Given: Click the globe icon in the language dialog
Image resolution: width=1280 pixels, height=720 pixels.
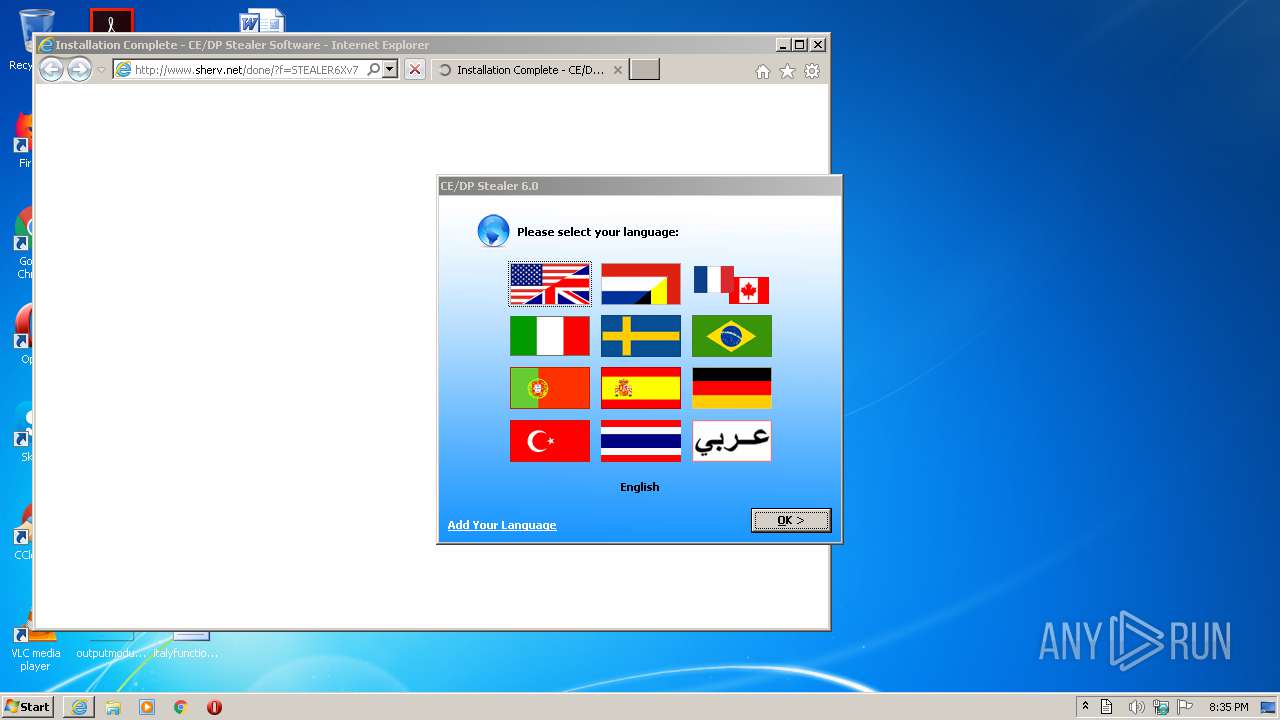Looking at the screenshot, I should [493, 231].
